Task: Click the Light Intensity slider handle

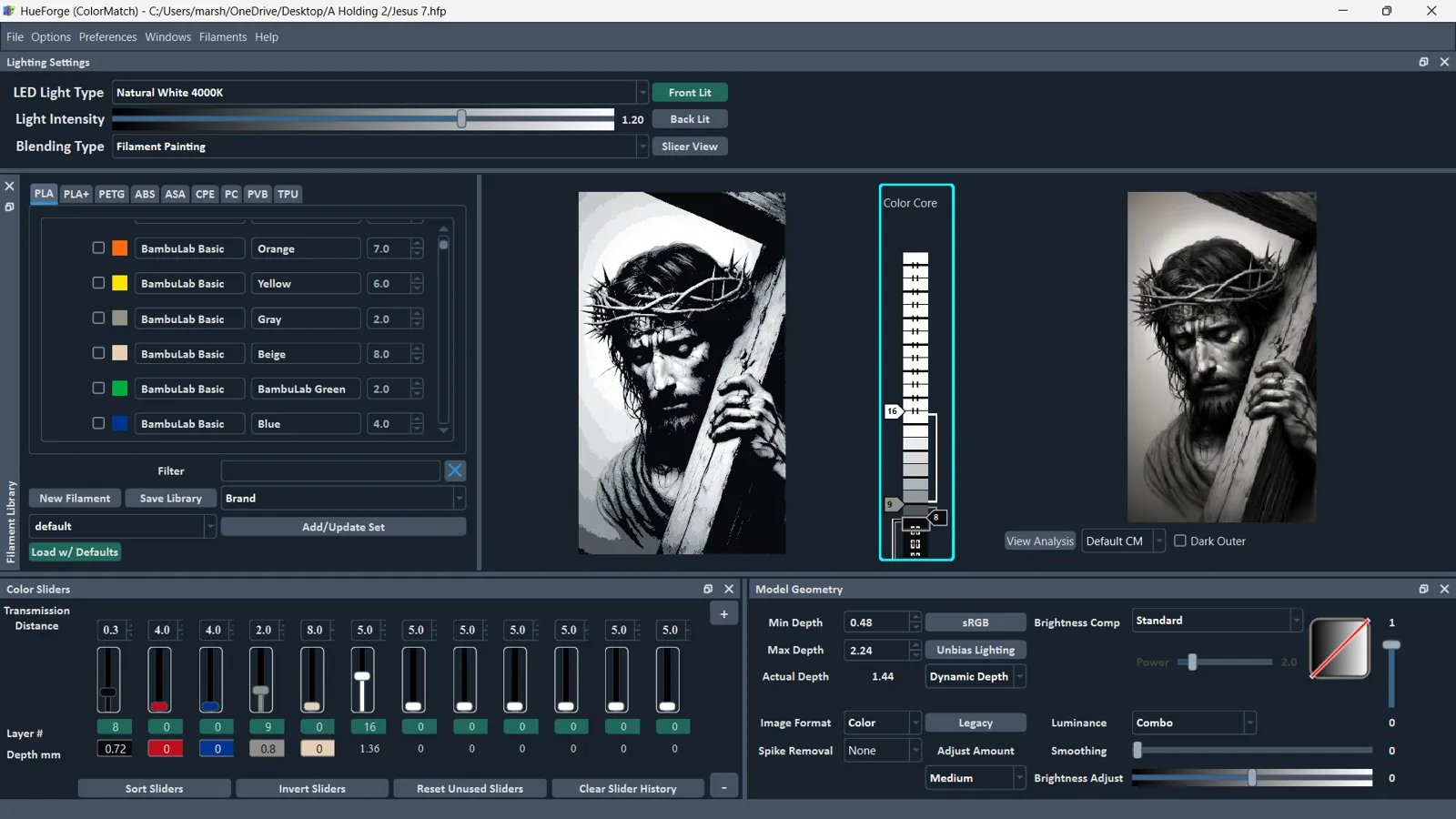Action: pyautogui.click(x=461, y=119)
